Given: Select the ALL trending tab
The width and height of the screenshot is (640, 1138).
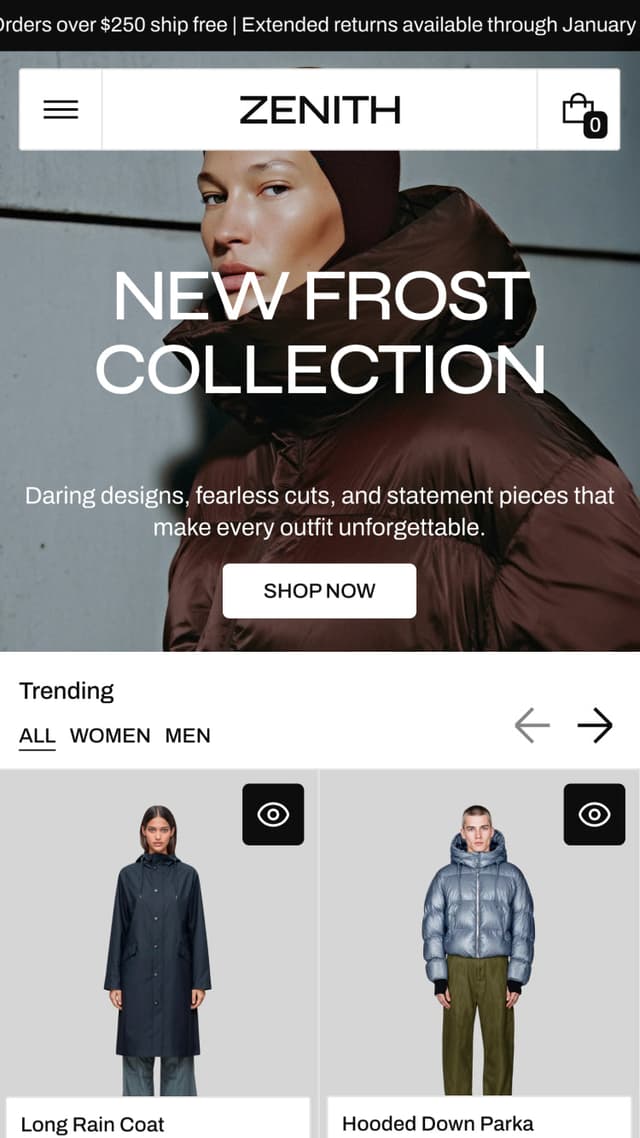Looking at the screenshot, I should pyautogui.click(x=37, y=736).
